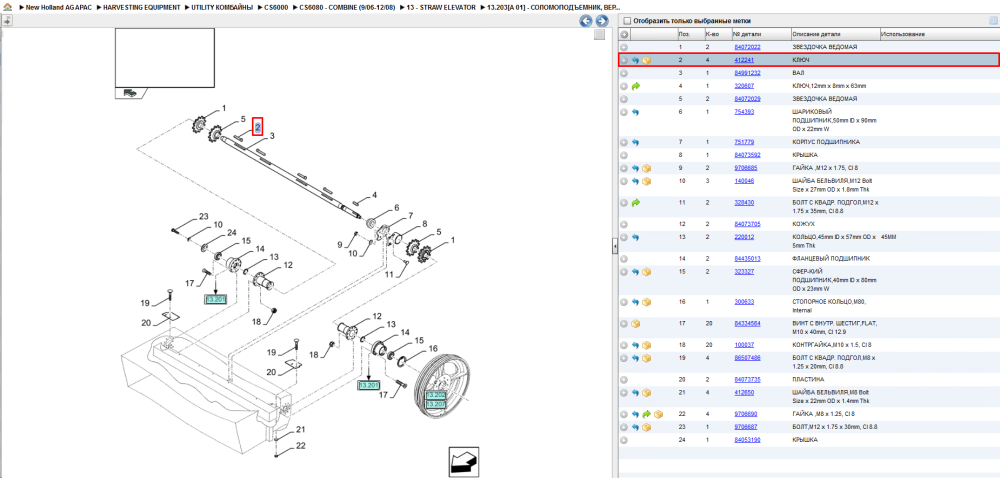Click callout 16 near the wheel

[x=433, y=349]
